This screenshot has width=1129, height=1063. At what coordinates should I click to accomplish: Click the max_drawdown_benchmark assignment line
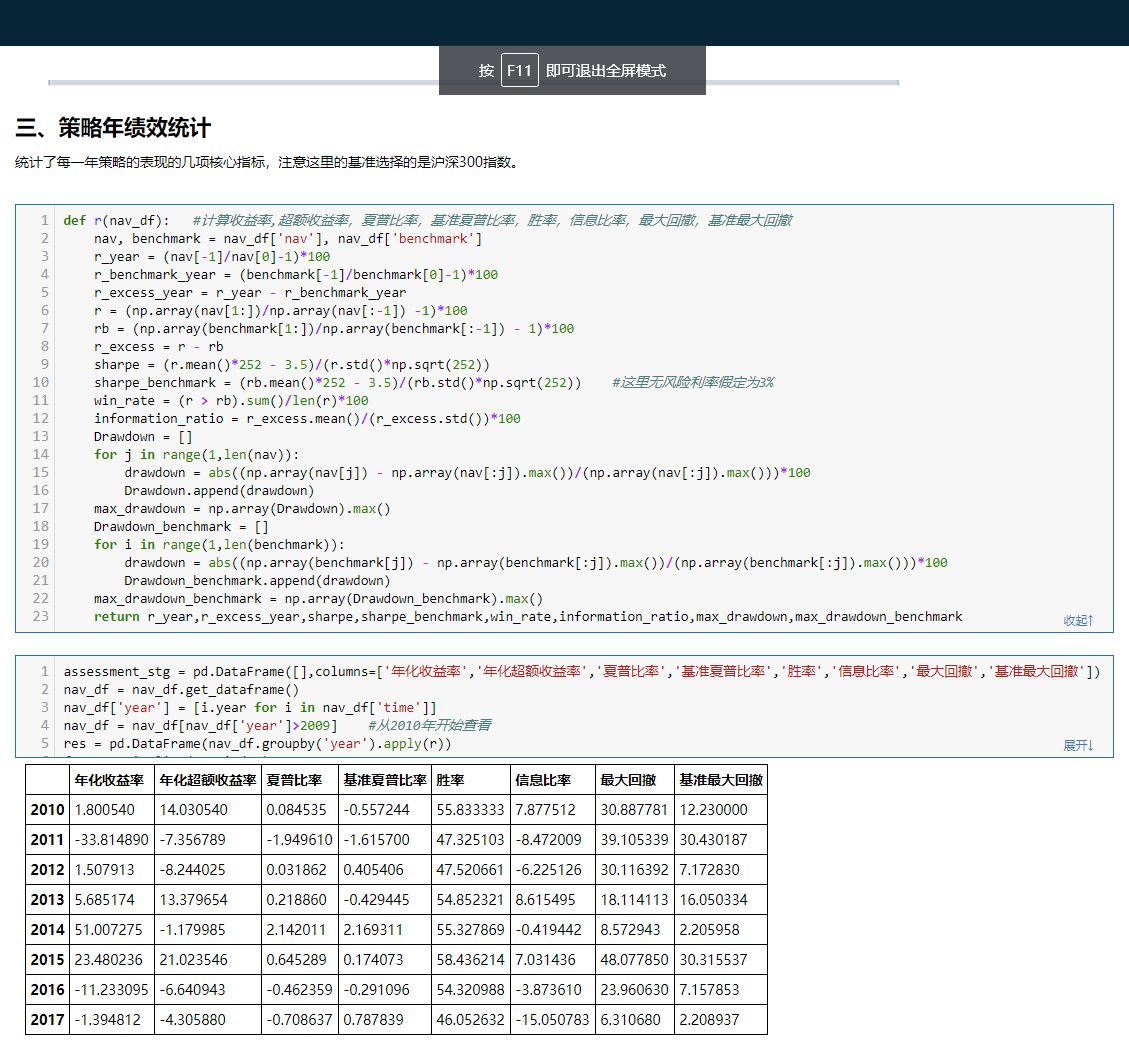pos(318,598)
